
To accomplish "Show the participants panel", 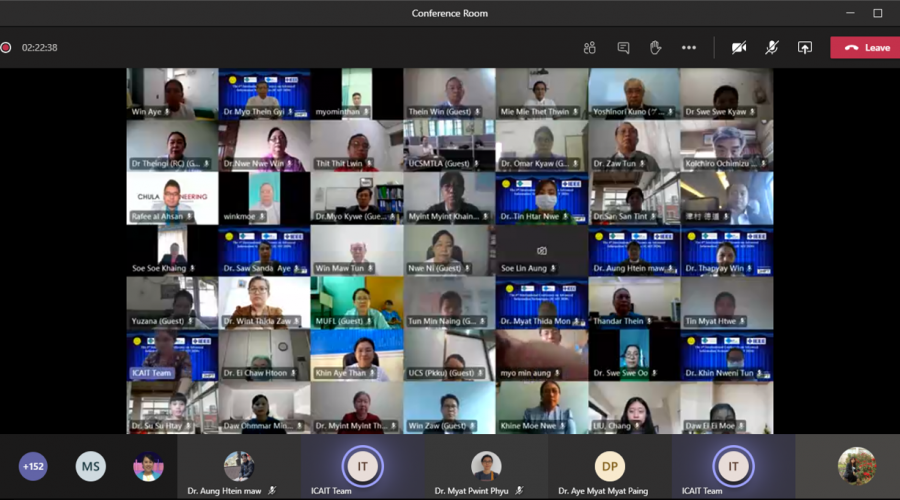I will 590,47.
